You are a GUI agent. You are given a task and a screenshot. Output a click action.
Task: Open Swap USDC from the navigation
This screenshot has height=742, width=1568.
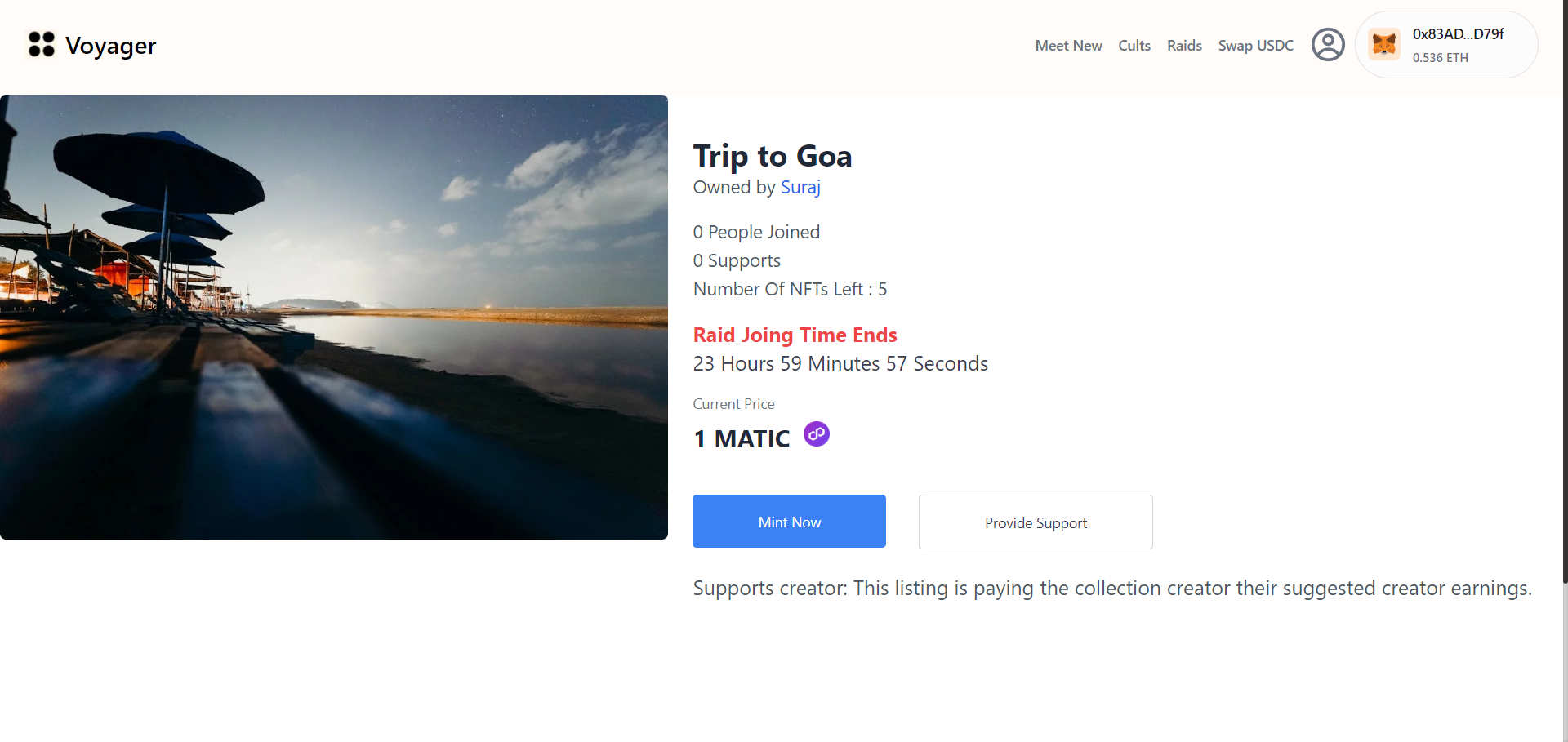pos(1255,46)
